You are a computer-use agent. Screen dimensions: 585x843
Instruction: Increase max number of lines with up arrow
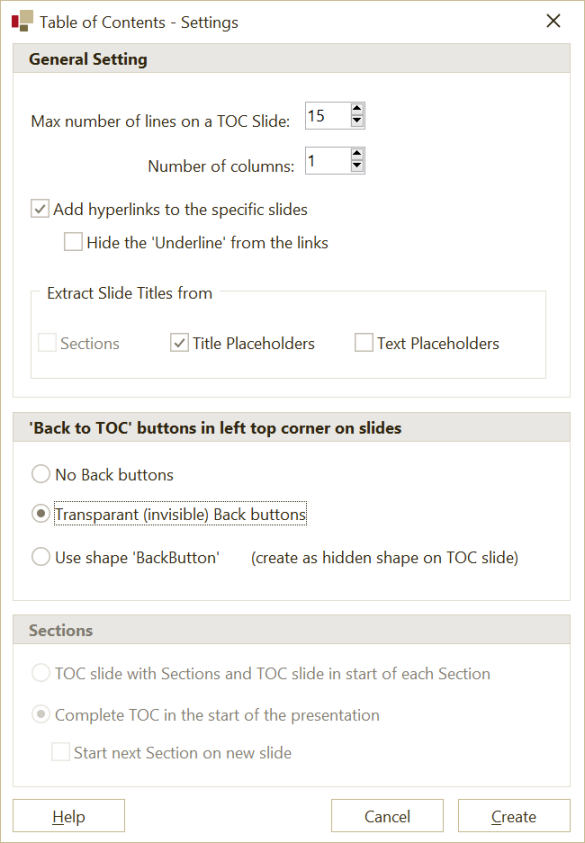click(x=355, y=109)
